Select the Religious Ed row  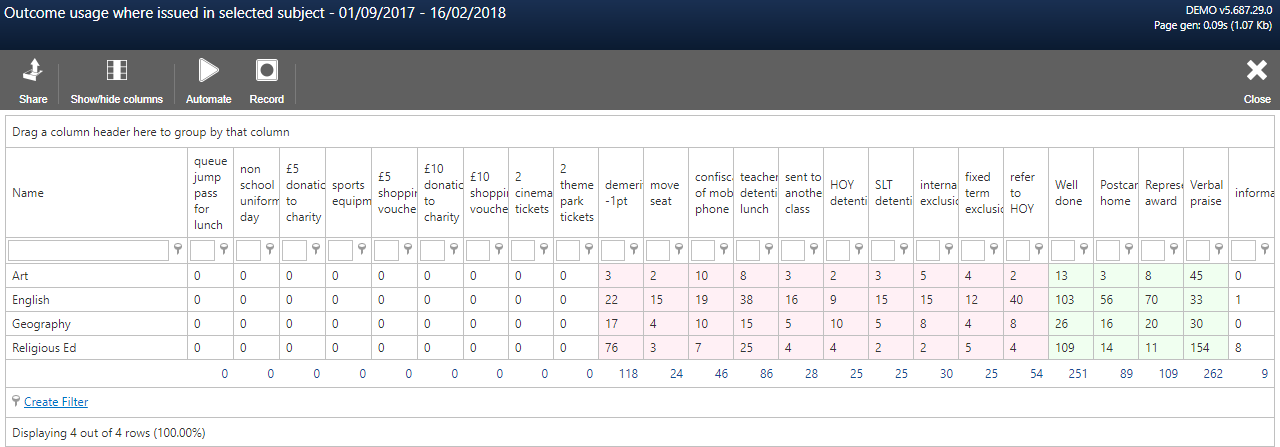640,348
